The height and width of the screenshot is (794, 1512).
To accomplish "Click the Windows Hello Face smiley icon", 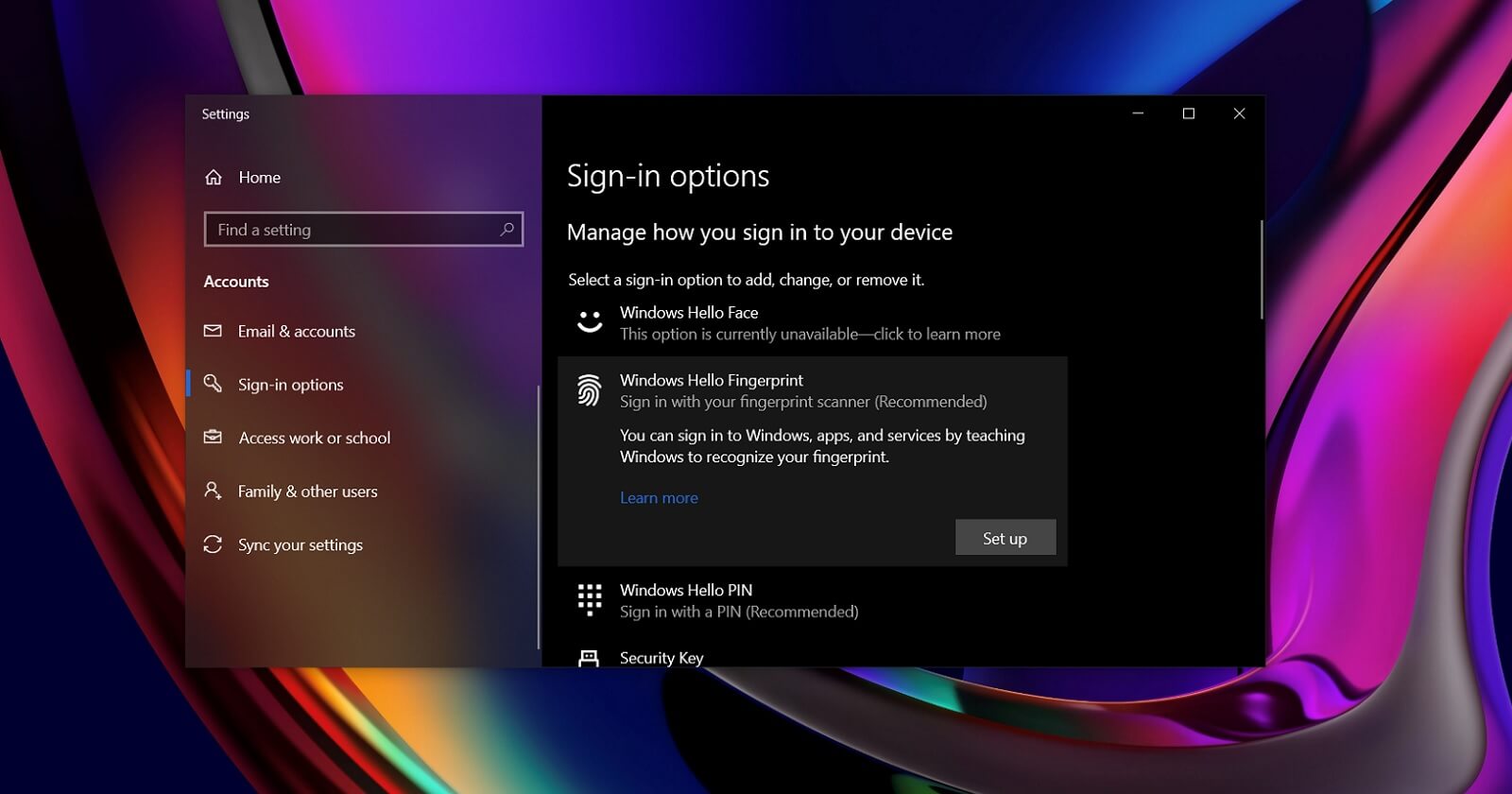I will [590, 322].
